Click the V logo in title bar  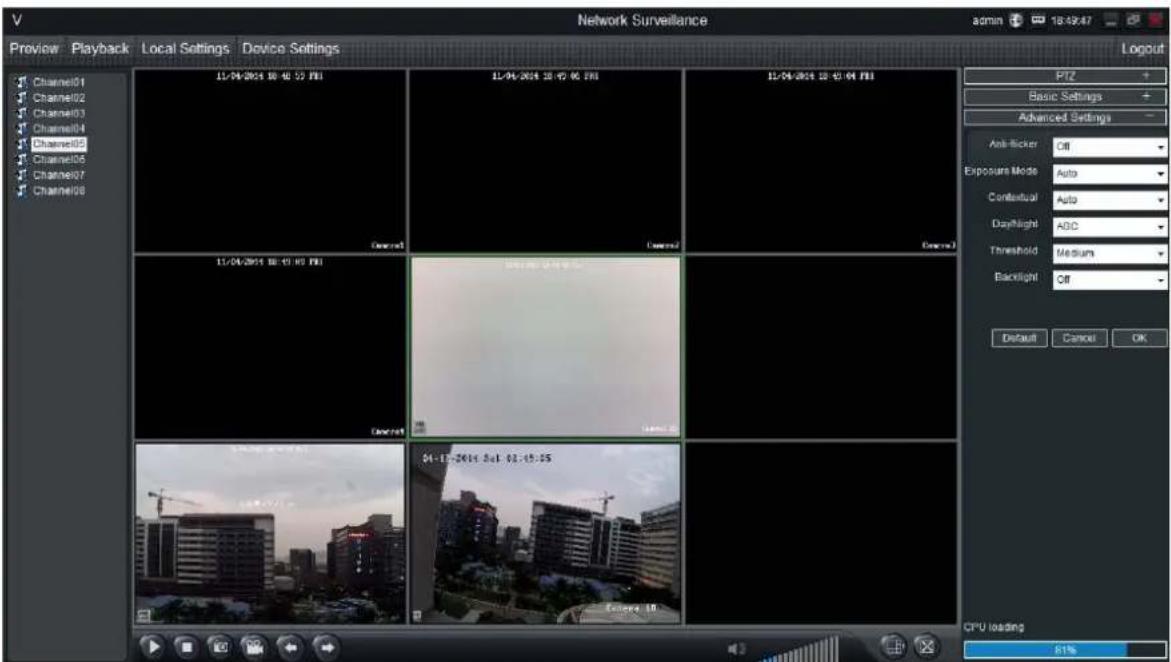pyautogui.click(x=16, y=21)
